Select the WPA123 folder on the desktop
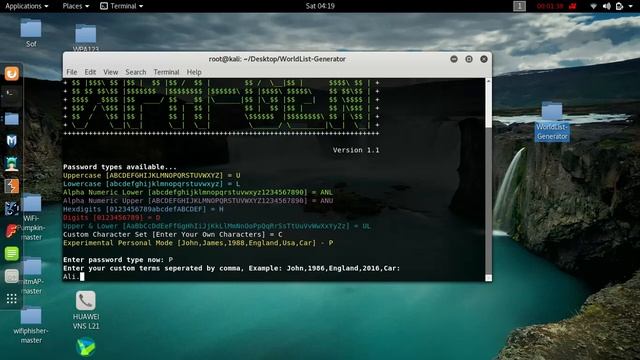The width and height of the screenshot is (640, 360). 86,38
